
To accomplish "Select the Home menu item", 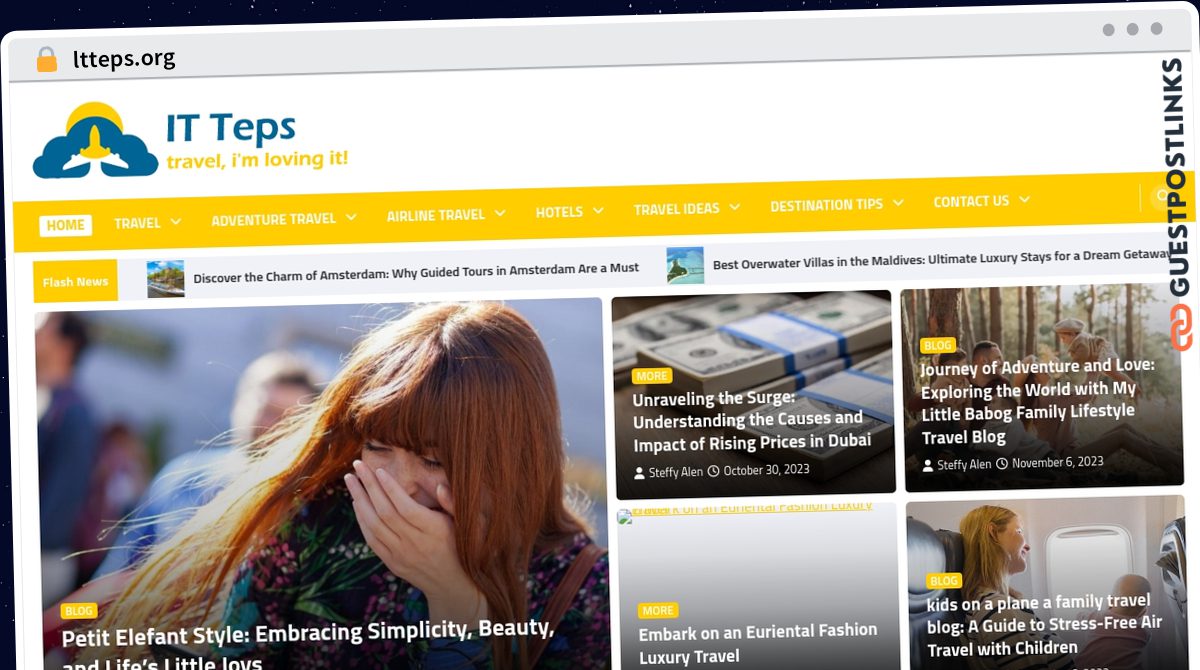I will [x=66, y=225].
